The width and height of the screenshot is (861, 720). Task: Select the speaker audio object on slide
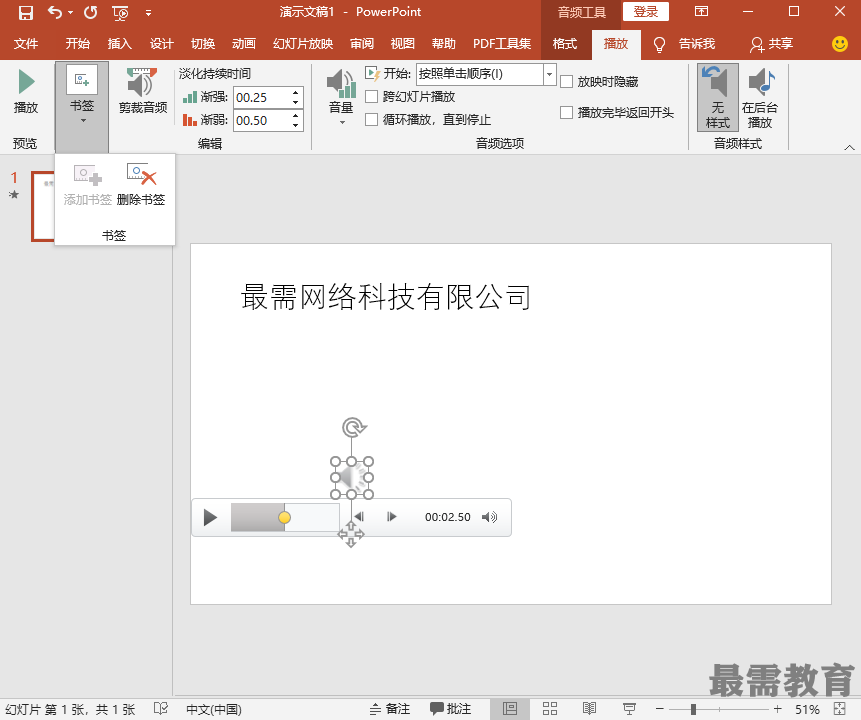(352, 477)
